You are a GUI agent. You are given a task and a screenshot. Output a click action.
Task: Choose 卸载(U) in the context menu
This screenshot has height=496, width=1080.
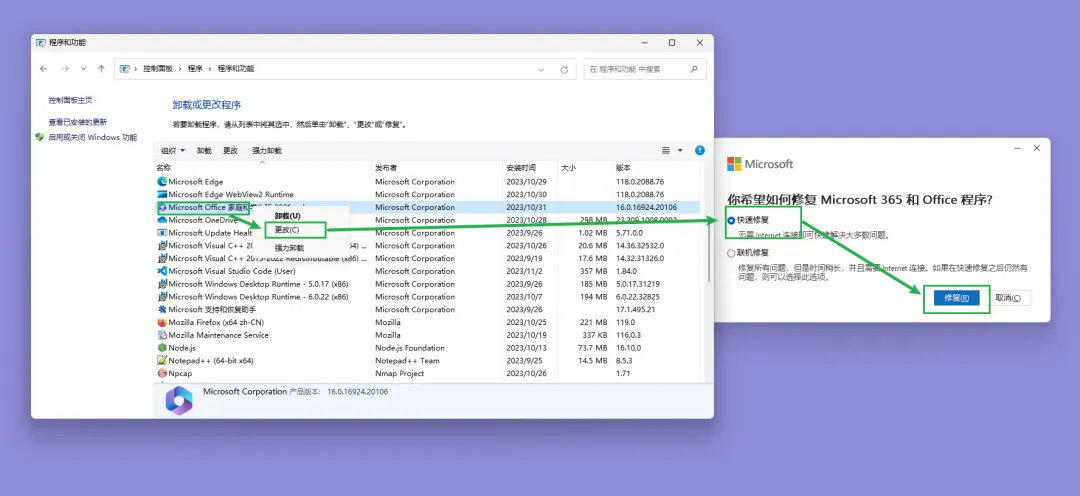tap(287, 216)
